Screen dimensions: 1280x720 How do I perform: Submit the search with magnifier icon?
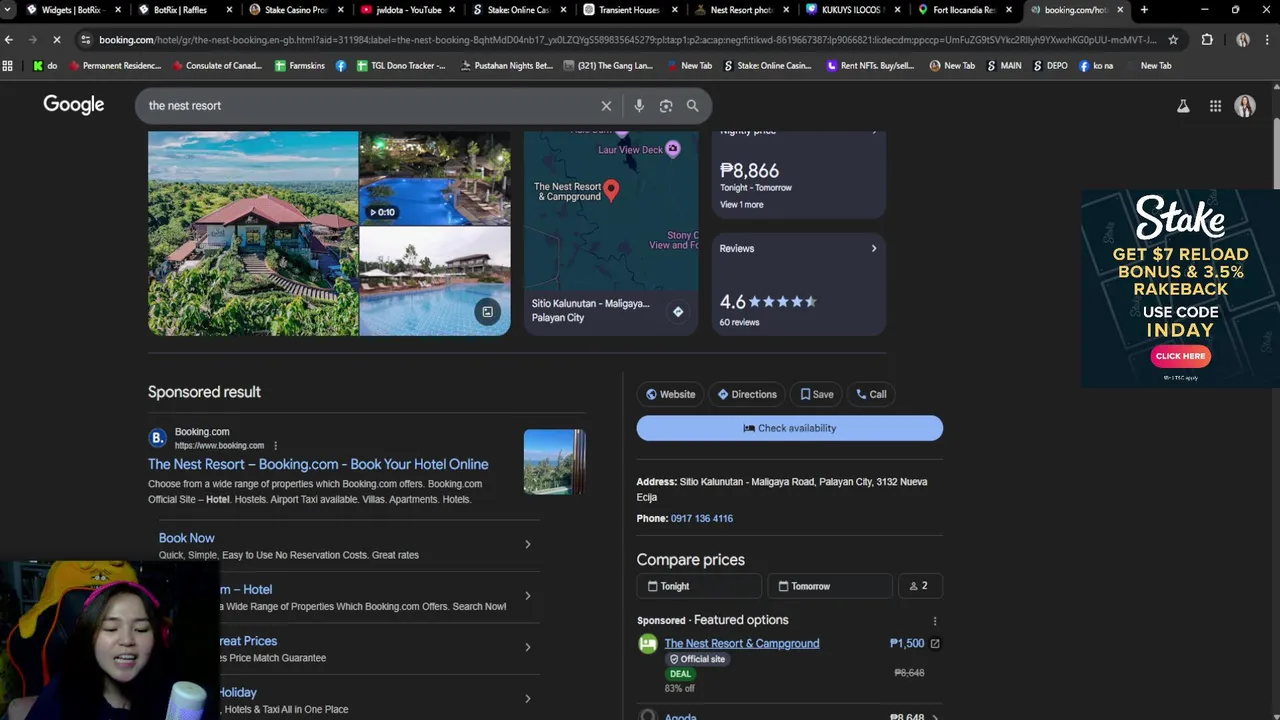(692, 105)
